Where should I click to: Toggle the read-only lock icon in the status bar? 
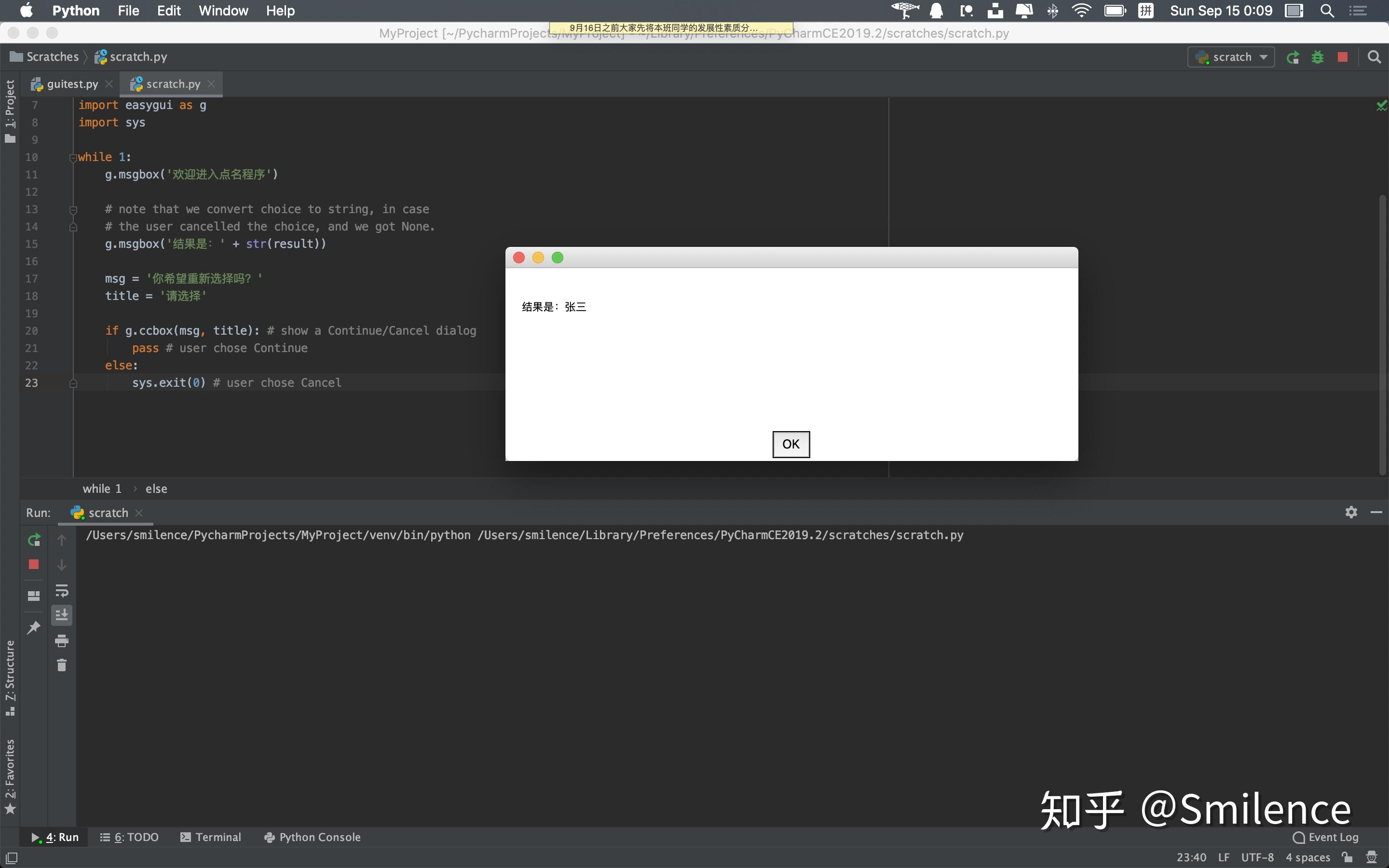click(1347, 857)
